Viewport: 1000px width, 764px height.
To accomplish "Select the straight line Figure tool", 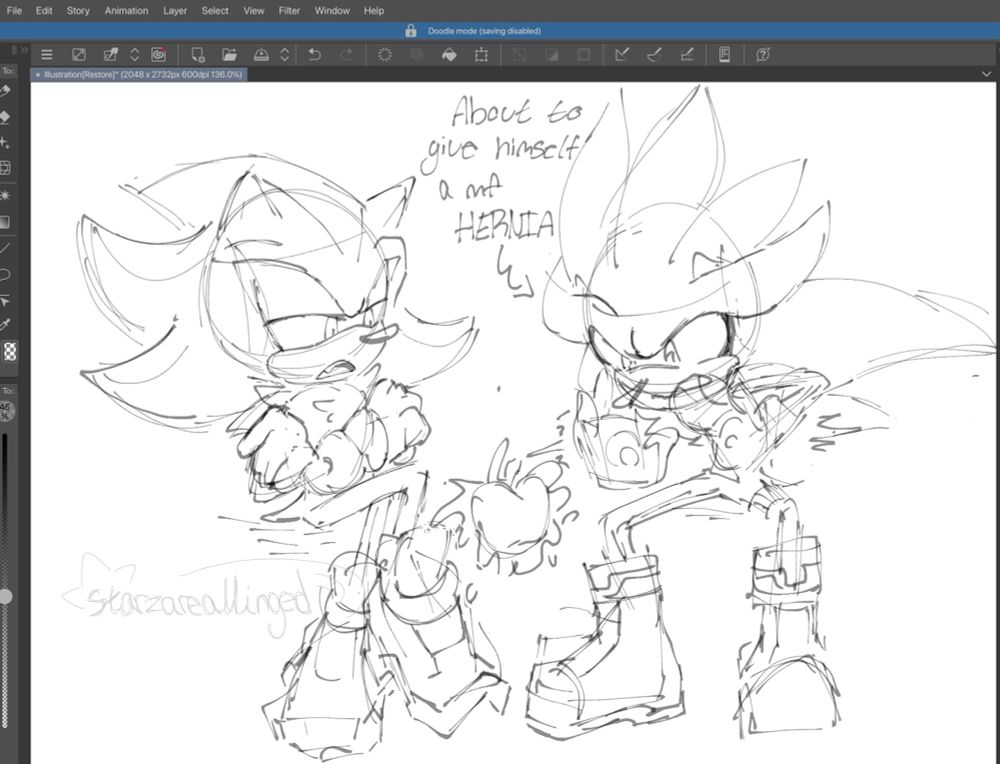I will [x=5, y=249].
